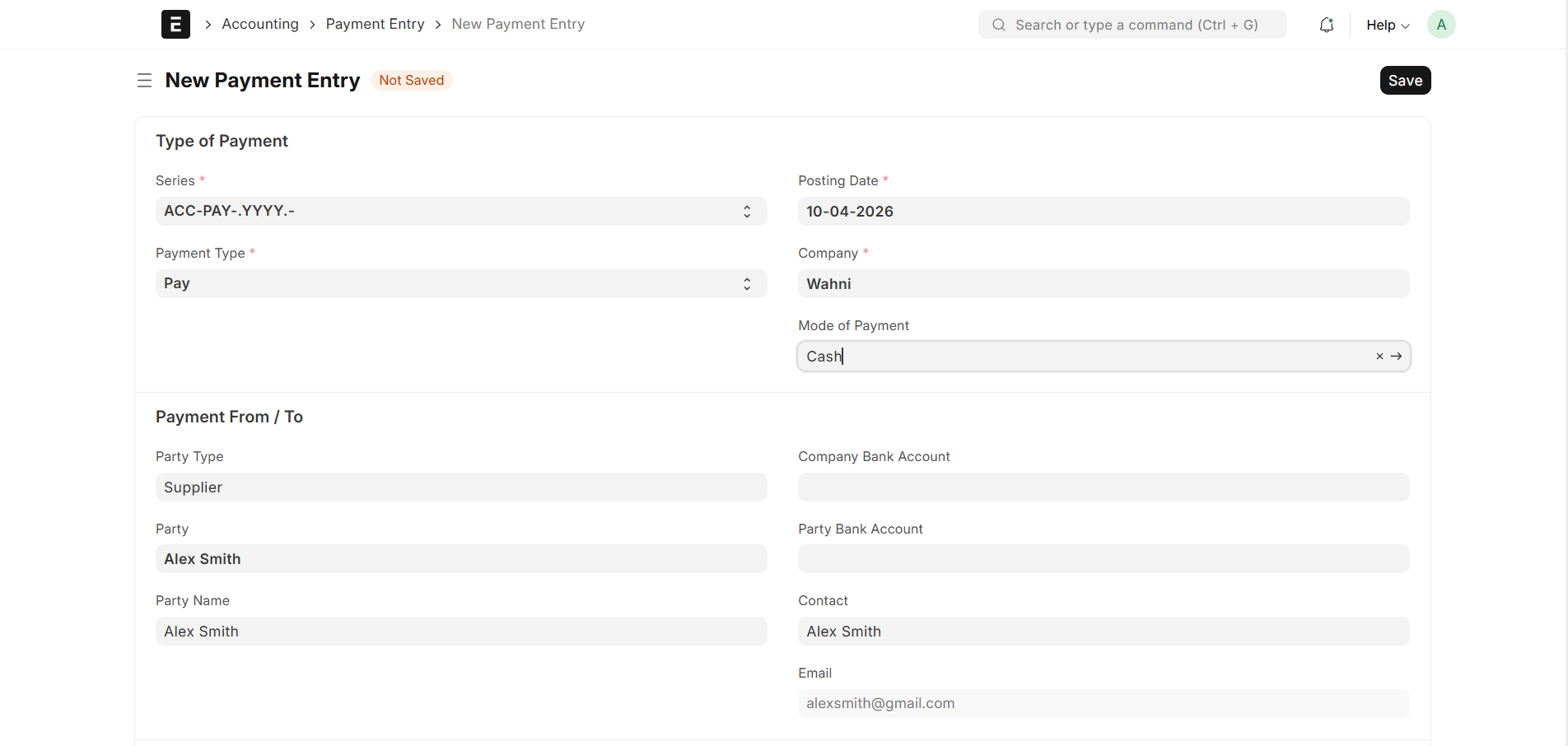
Task: Click the search magnifier icon
Action: tap(999, 25)
